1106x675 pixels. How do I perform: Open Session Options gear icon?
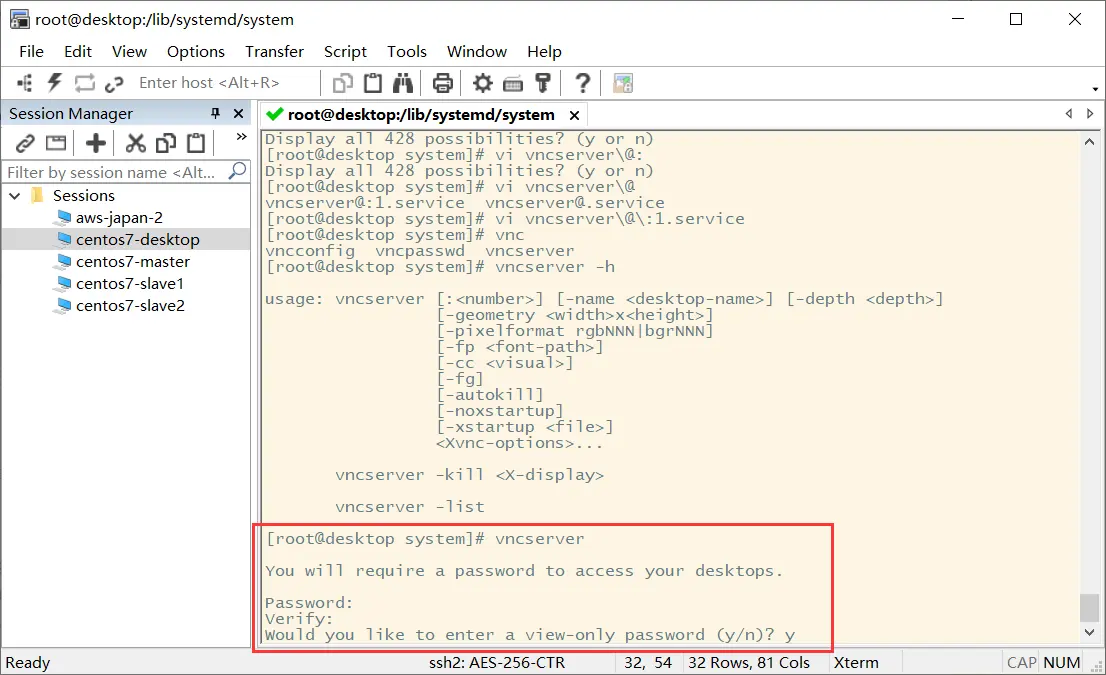pos(482,83)
